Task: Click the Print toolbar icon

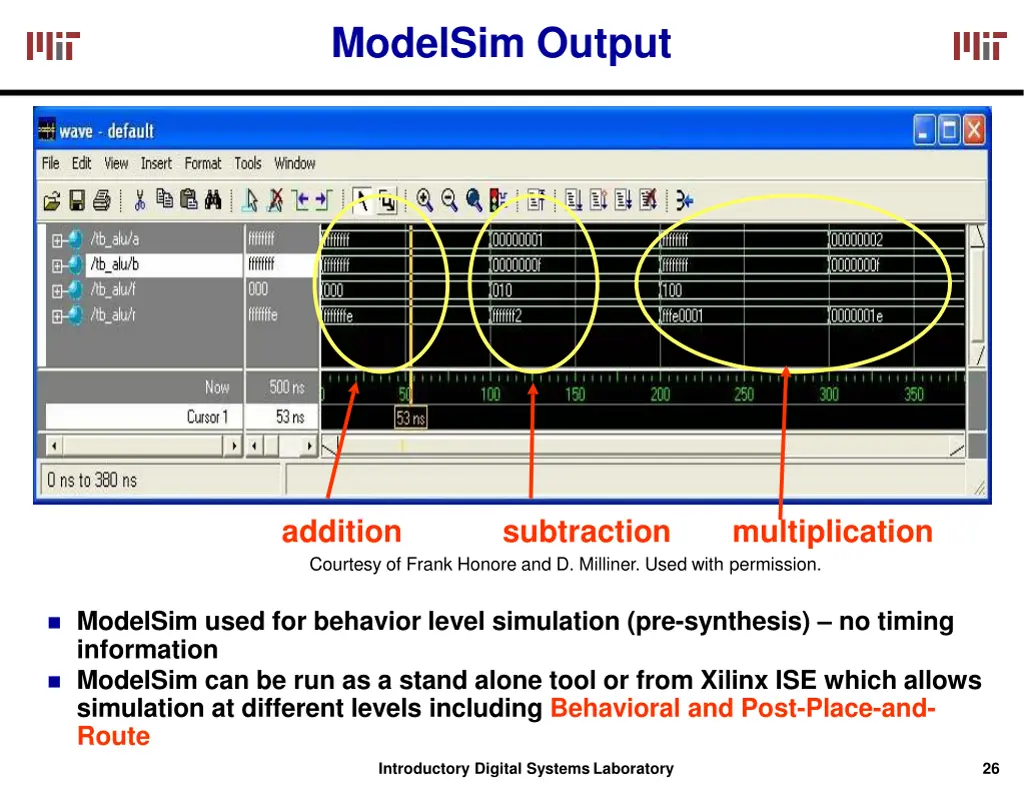Action: pos(101,201)
